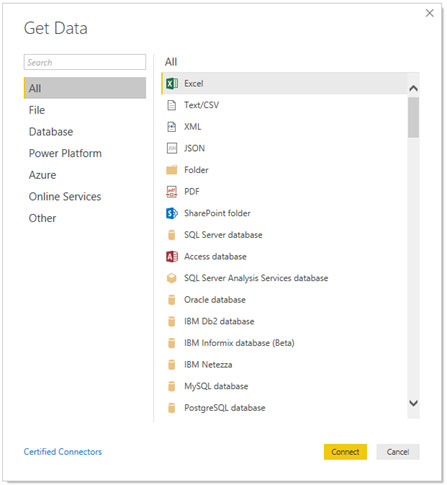Viewport: 447px width, 485px height.
Task: Click the IBM Informix database icon
Action: 172,343
